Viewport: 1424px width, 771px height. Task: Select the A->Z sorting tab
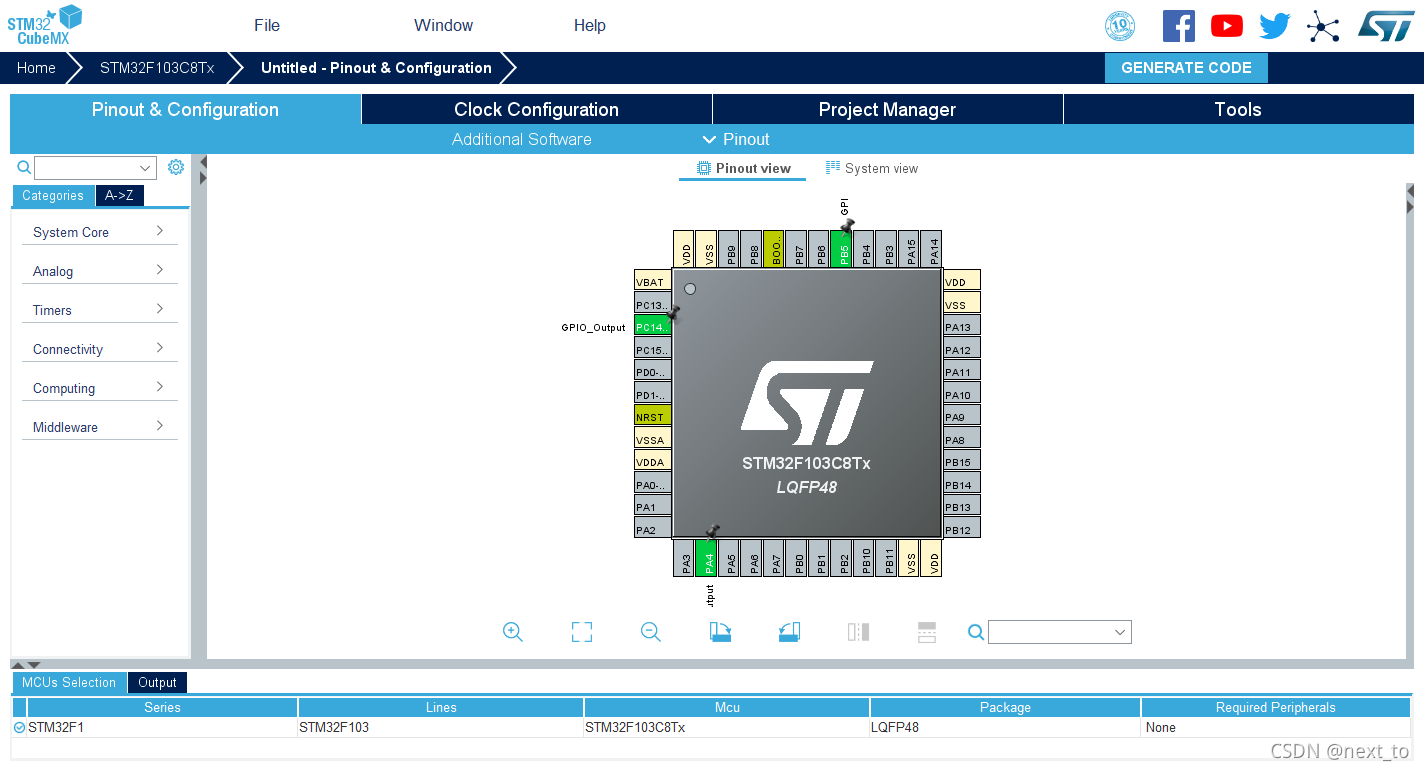point(120,196)
